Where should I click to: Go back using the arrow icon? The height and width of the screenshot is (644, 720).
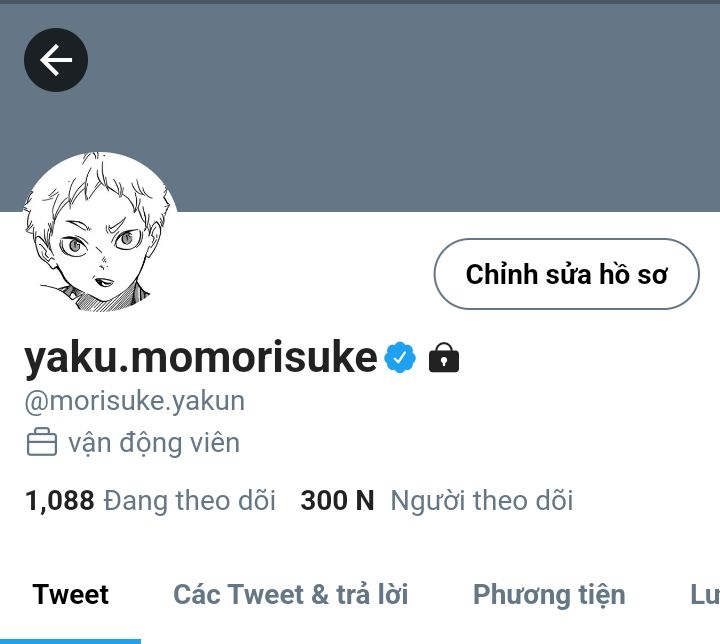click(56, 60)
